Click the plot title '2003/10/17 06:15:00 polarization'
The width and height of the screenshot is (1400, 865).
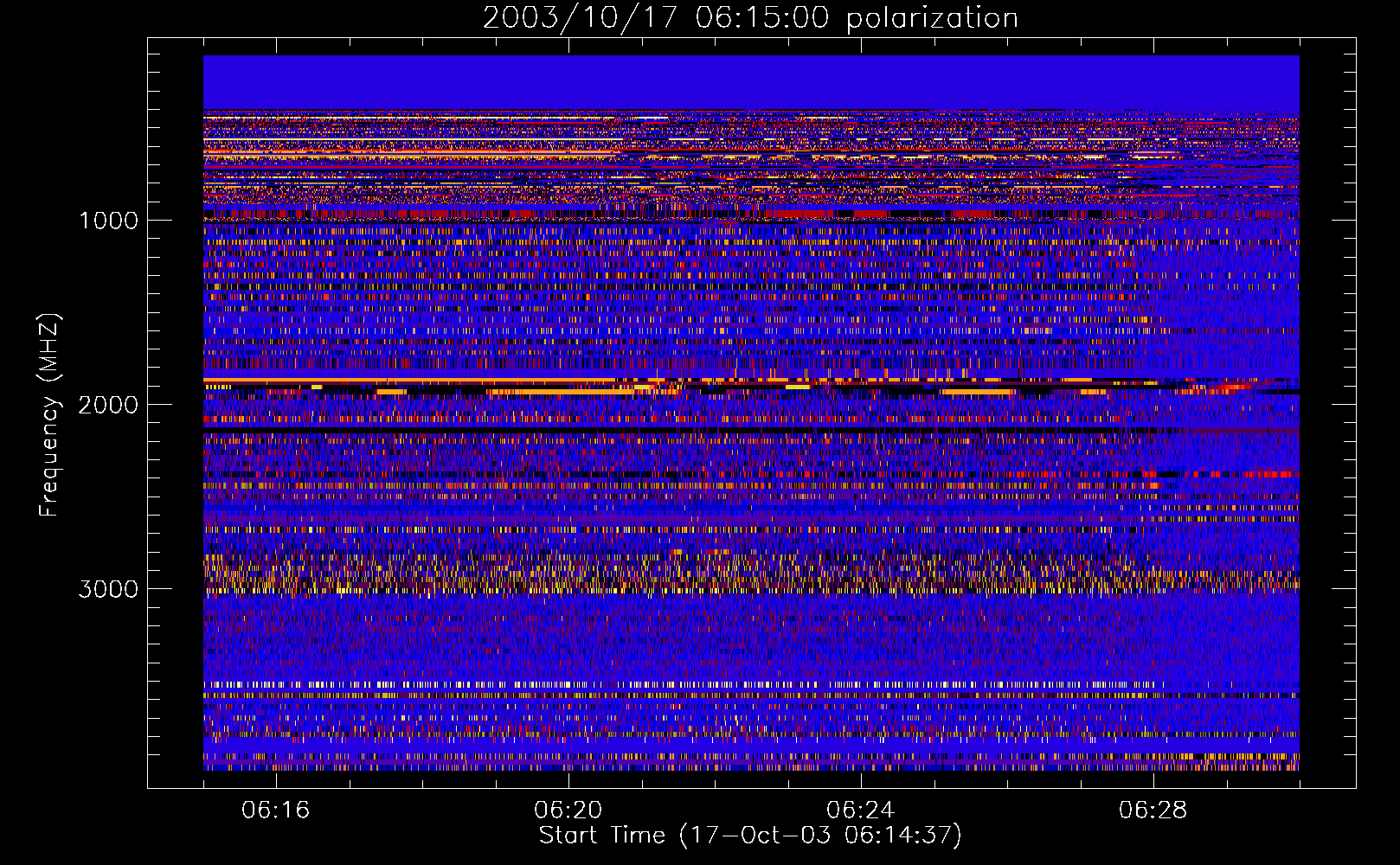coord(750,17)
